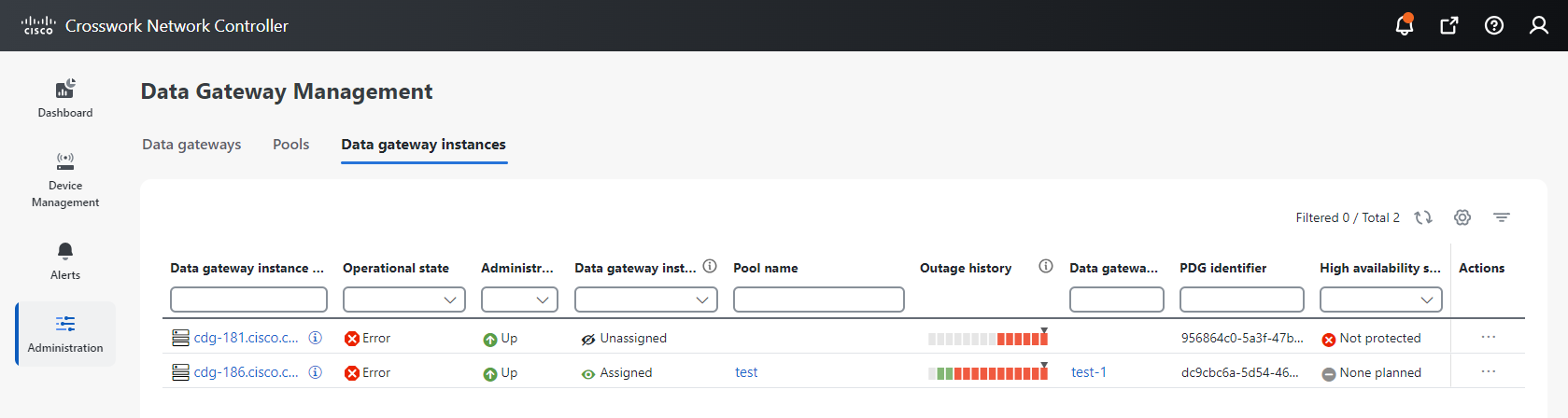Screen dimensions: 1568x418
Task: Click the Error icon in cdg-186 row
Action: (x=352, y=373)
